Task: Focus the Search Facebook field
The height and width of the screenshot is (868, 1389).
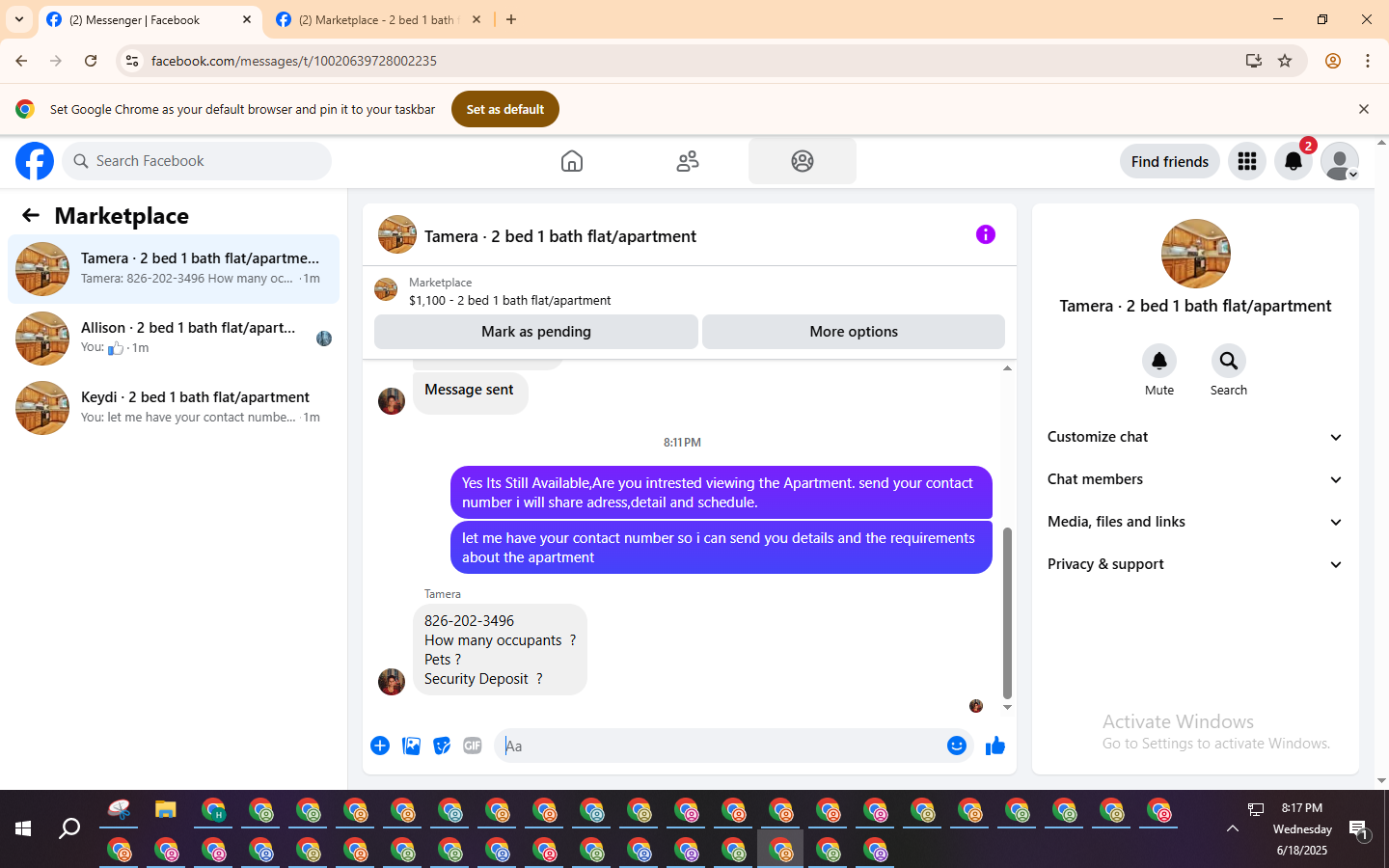Action: point(197,161)
